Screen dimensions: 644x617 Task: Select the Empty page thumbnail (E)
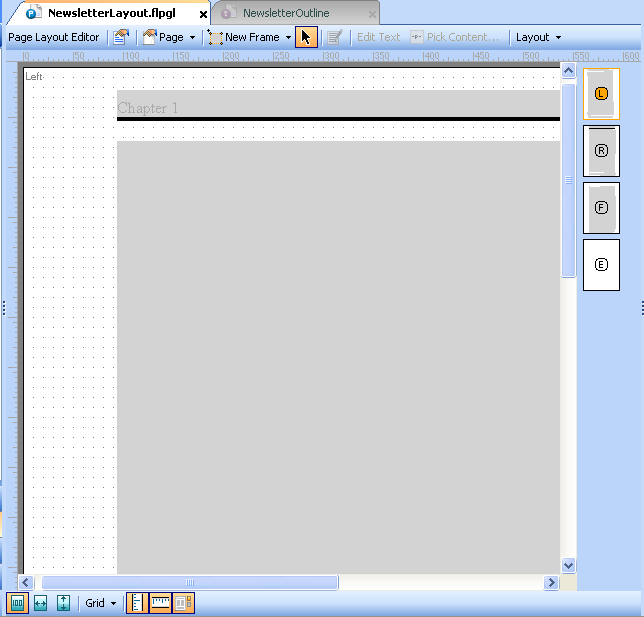601,265
